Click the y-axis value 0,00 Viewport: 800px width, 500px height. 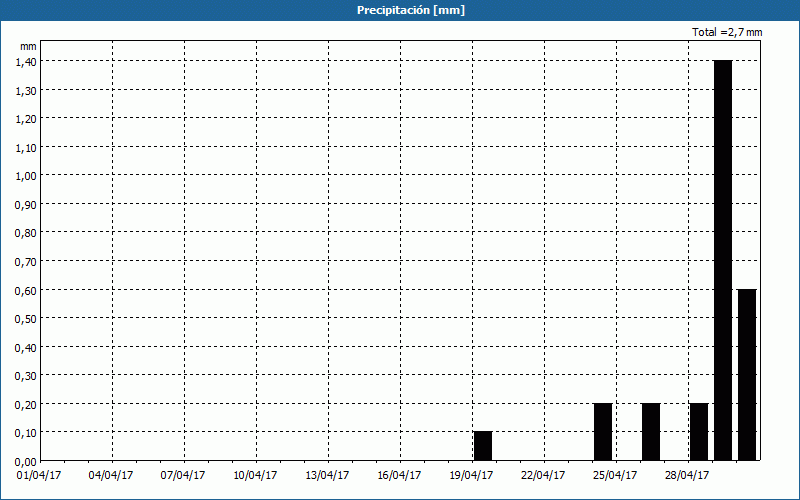coord(25,462)
